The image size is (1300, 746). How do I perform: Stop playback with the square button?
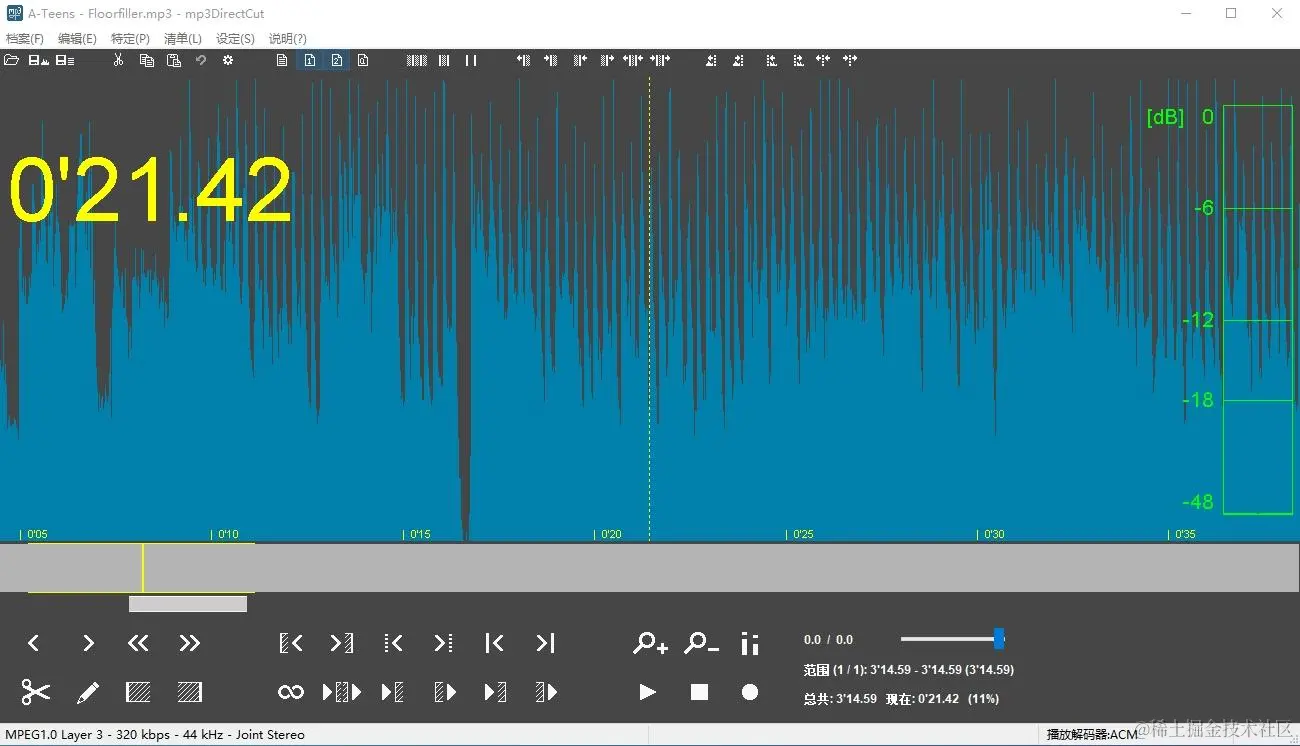coord(699,692)
